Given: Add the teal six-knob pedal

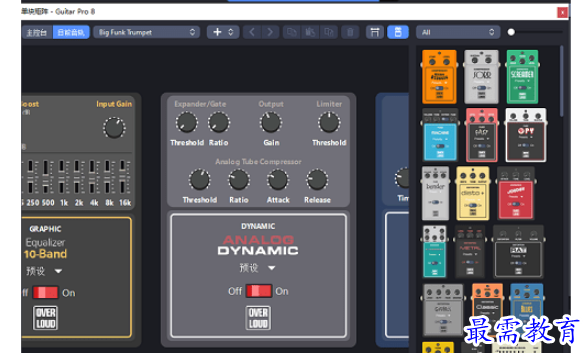Looking at the screenshot, I should 435,251.
